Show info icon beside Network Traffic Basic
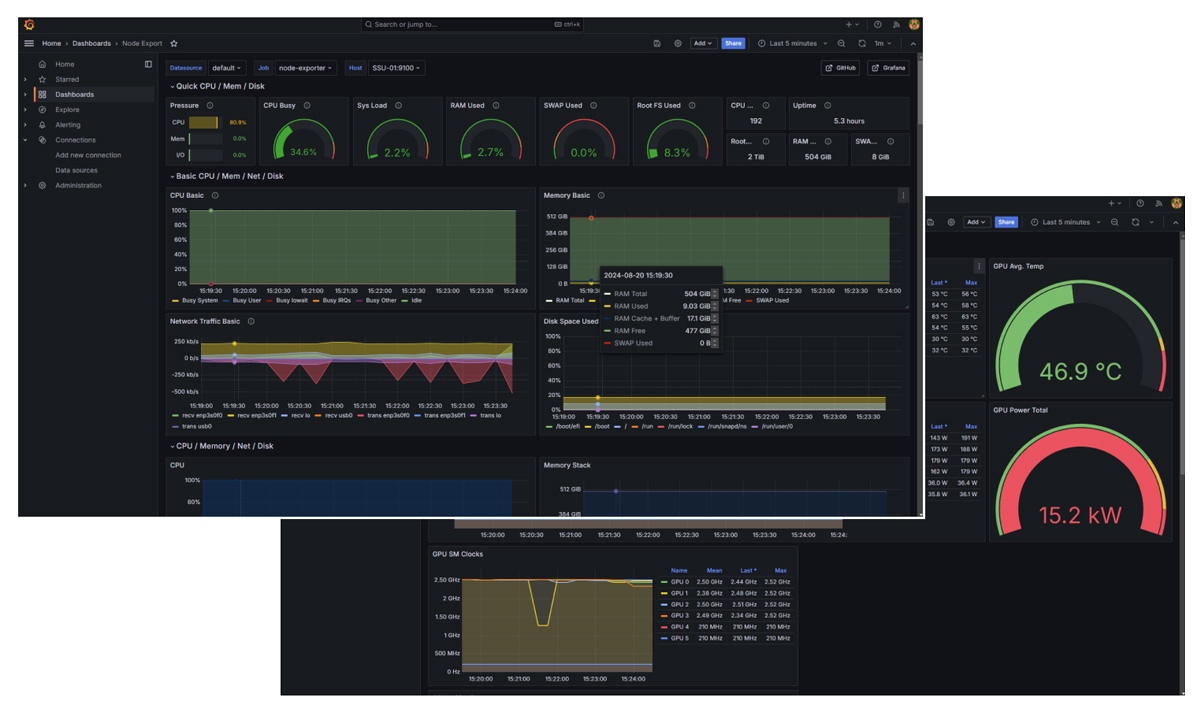Screen dimensions: 1200x715 point(251,322)
